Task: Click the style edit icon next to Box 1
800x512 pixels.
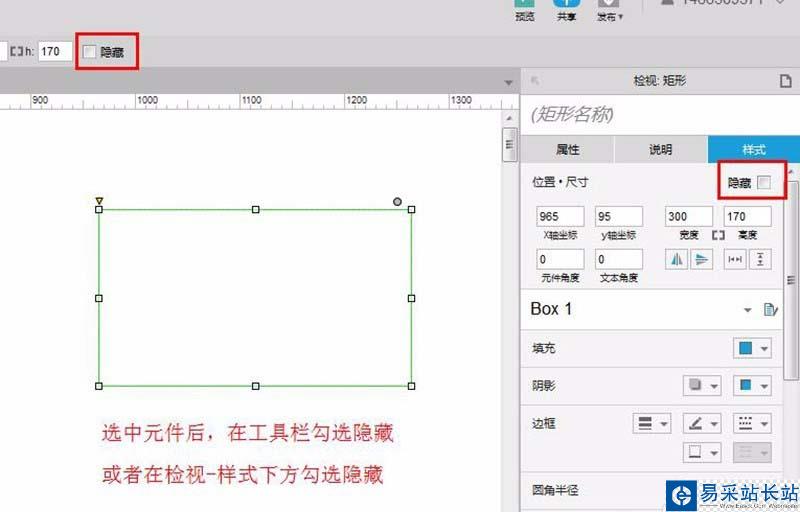Action: pyautogui.click(x=770, y=309)
